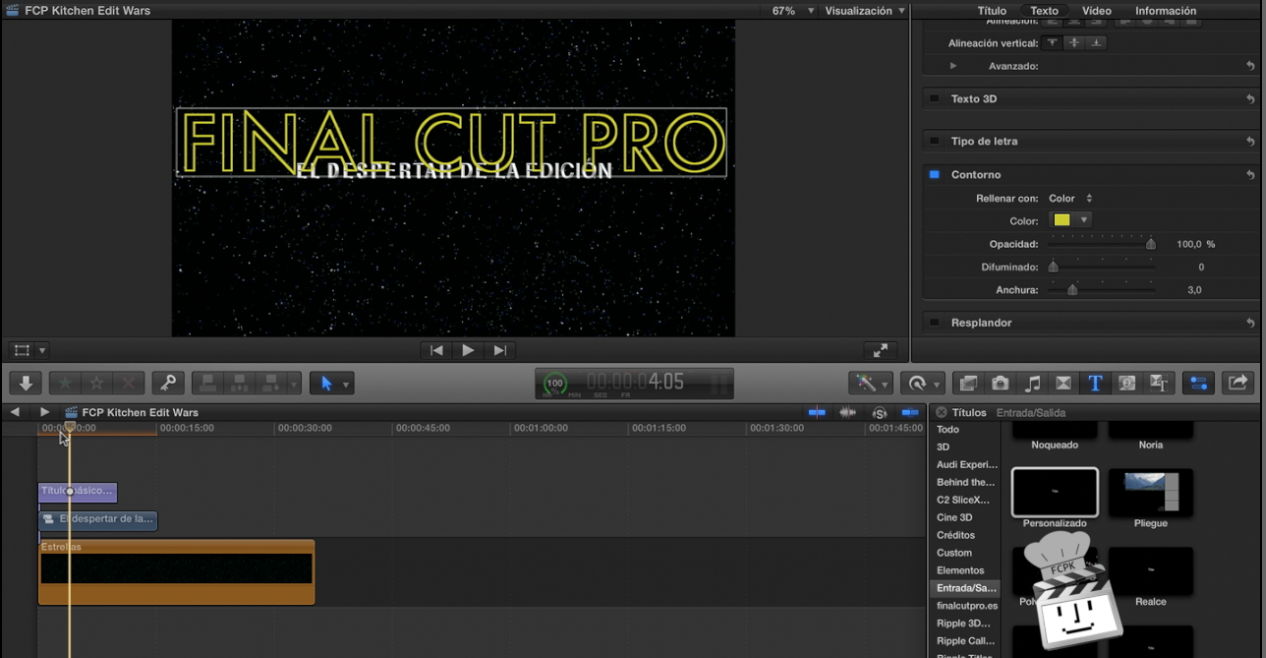Toggle the Titles Browser T icon
Viewport: 1266px width, 658px height.
click(1095, 383)
